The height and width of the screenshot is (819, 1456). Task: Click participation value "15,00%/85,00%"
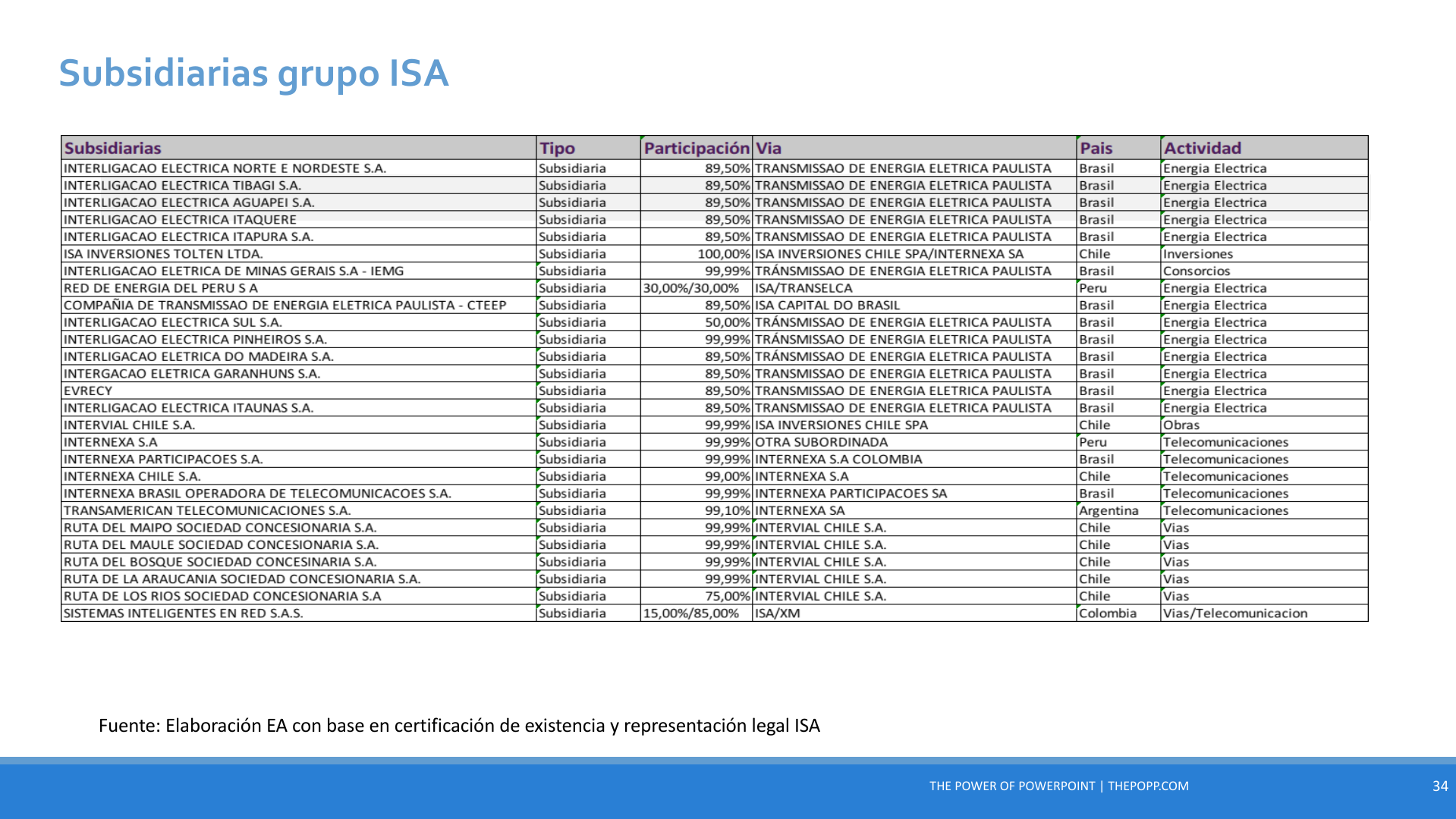[697, 613]
